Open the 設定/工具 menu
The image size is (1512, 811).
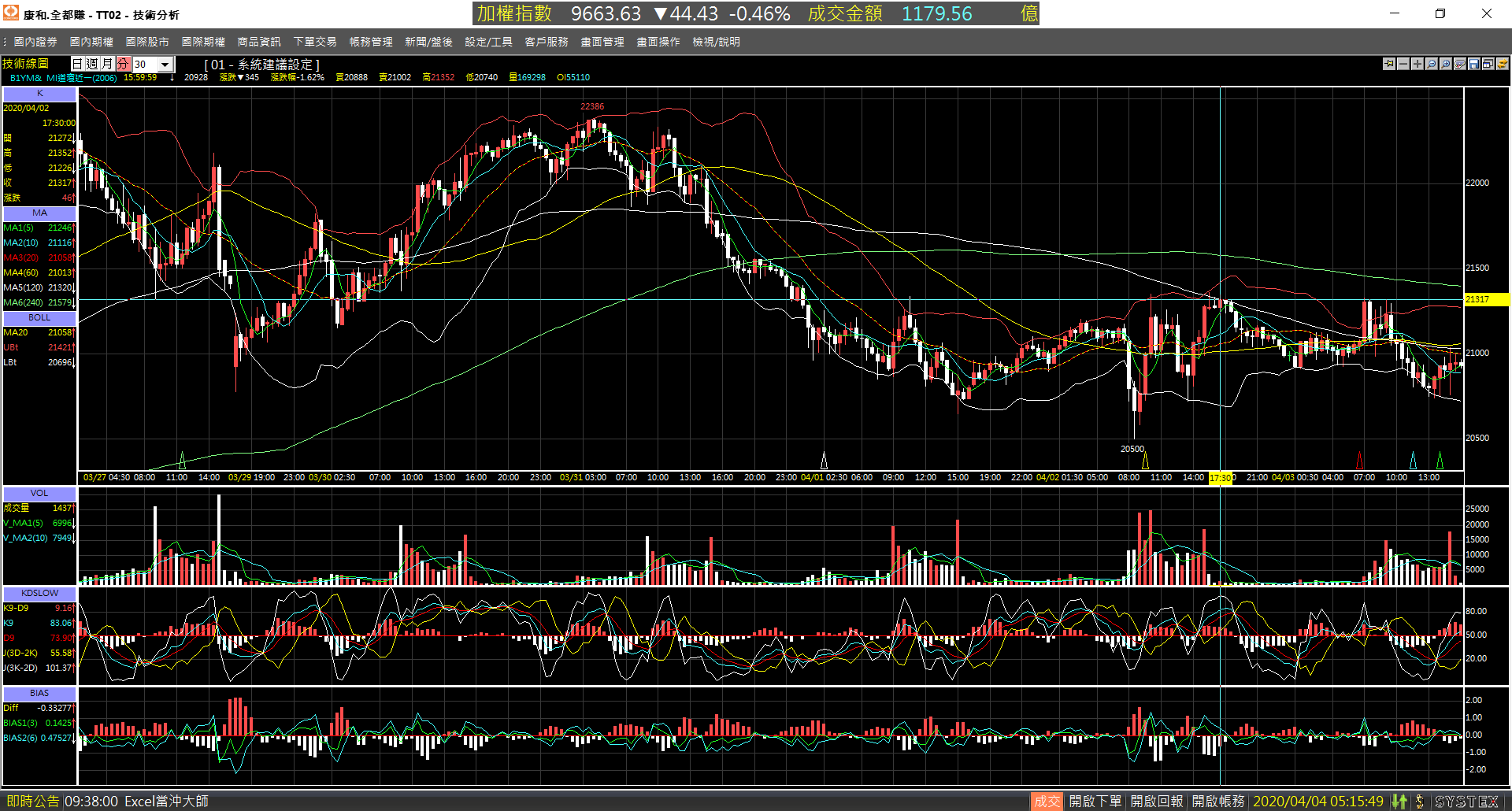[488, 42]
